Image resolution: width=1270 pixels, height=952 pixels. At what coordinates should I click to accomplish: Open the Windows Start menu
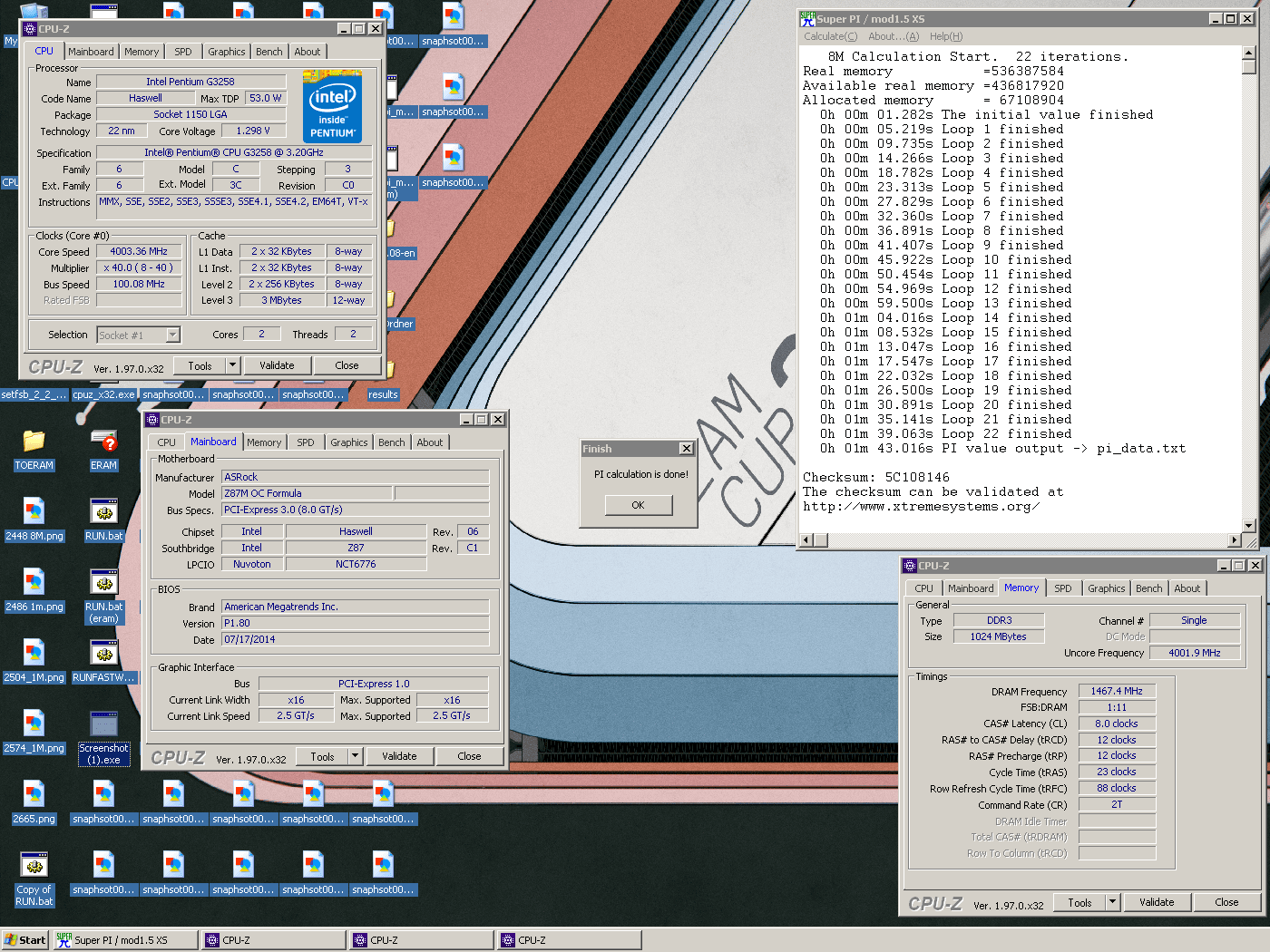[x=24, y=940]
